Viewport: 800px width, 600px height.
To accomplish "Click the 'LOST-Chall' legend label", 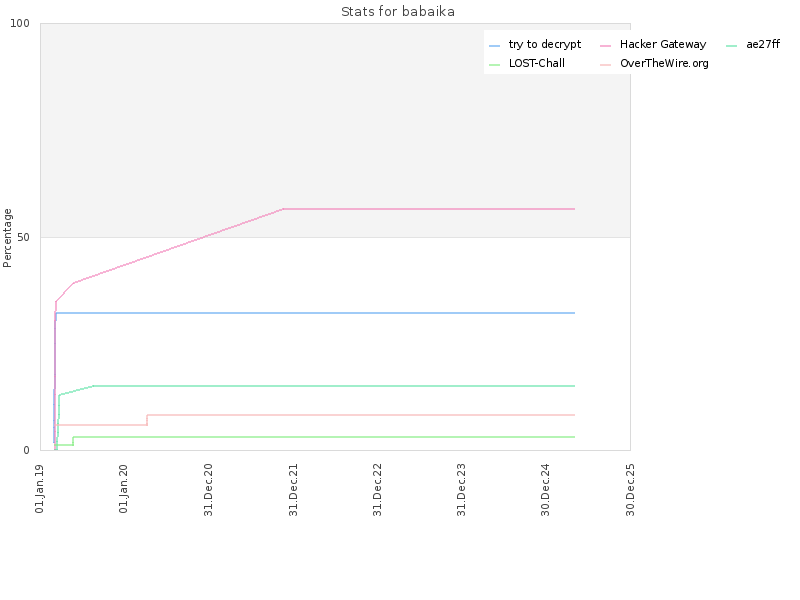I will point(537,63).
